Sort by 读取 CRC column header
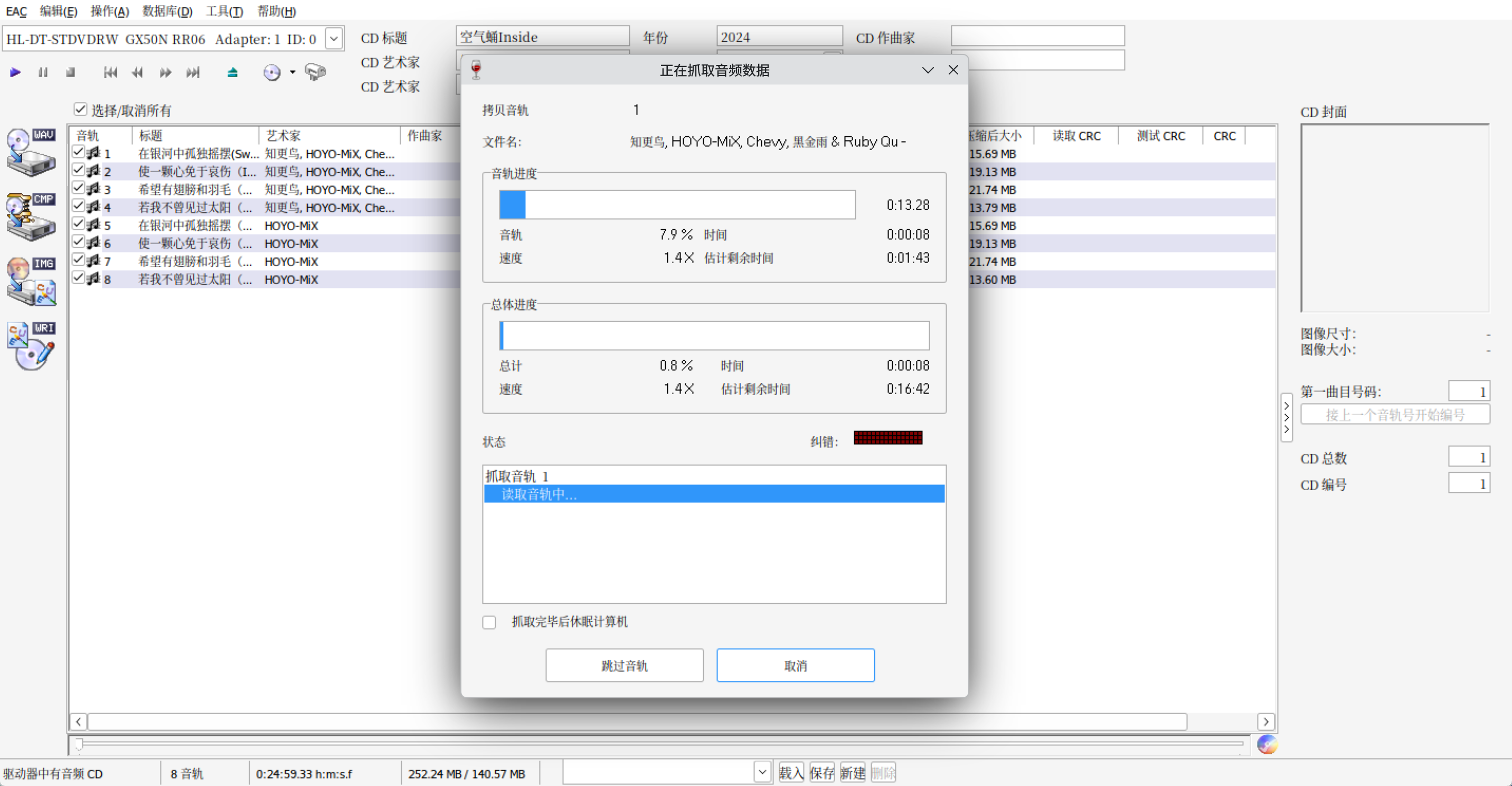Viewport: 1512px width, 786px height. click(1076, 136)
